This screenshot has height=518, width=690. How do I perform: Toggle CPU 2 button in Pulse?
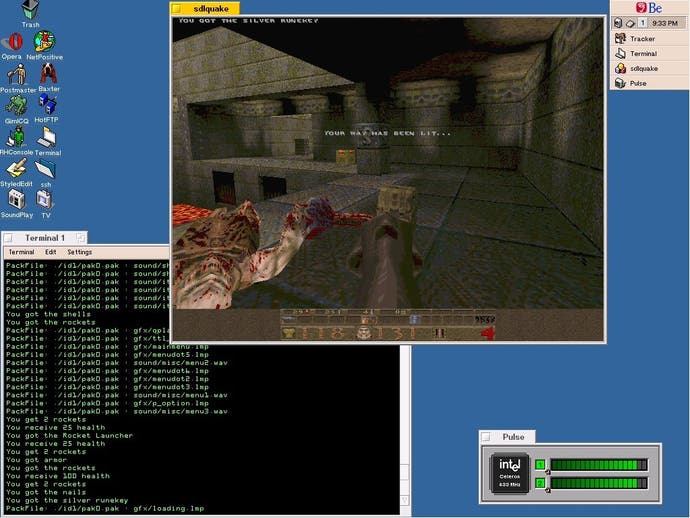[540, 483]
